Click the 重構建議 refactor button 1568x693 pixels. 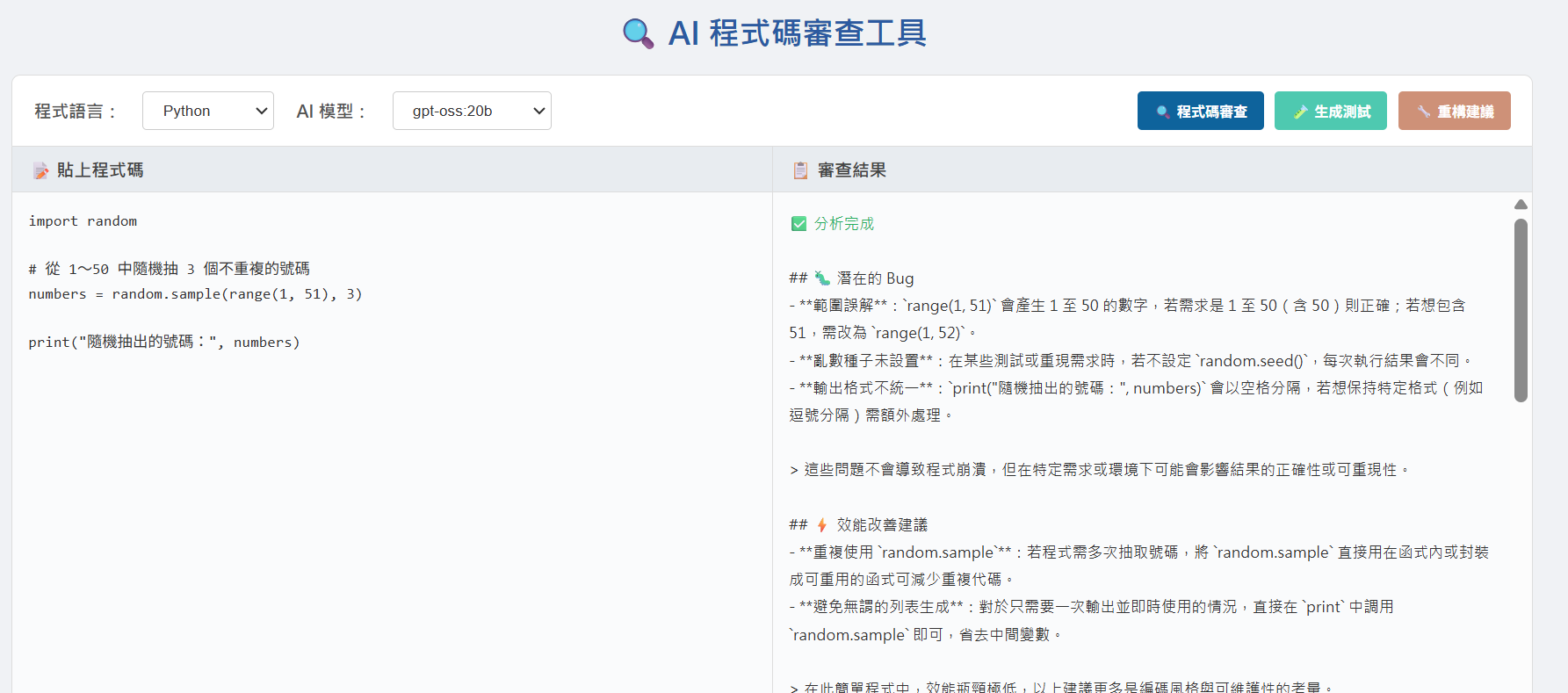pos(1454,111)
